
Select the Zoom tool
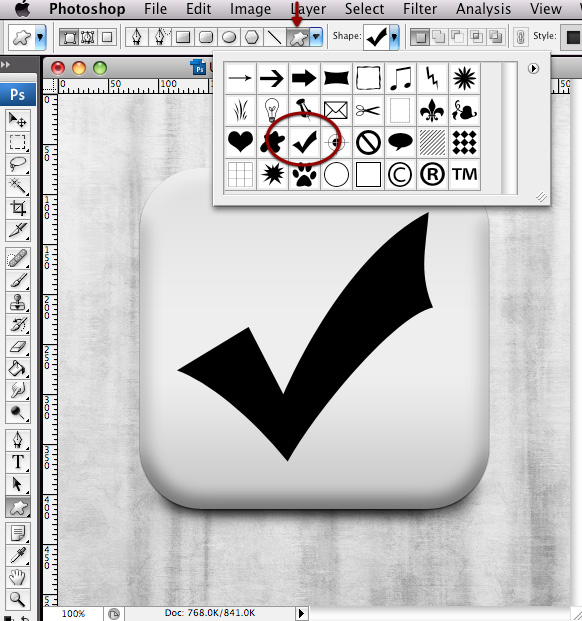tap(17, 599)
